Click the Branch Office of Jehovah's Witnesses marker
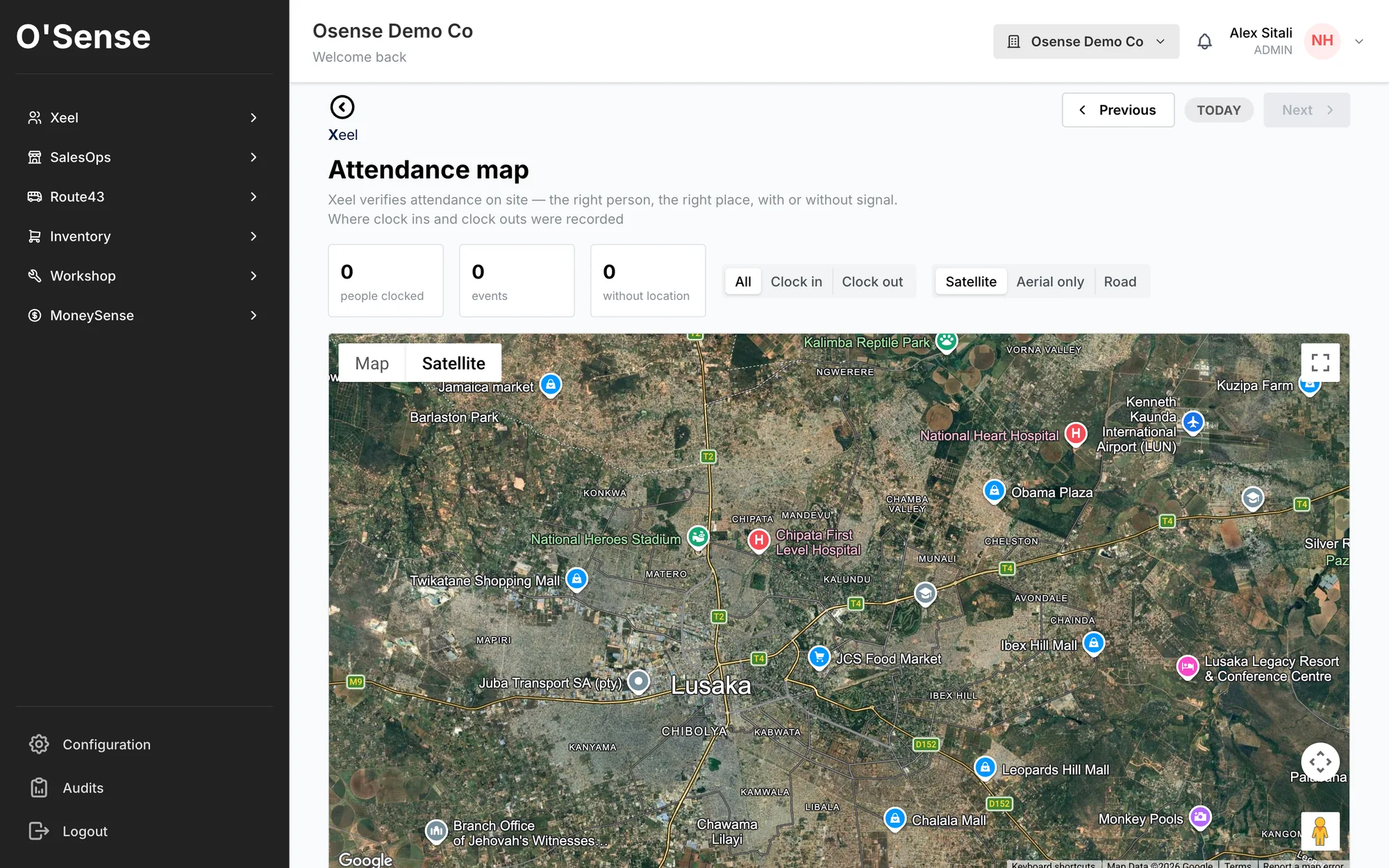 pos(436,831)
